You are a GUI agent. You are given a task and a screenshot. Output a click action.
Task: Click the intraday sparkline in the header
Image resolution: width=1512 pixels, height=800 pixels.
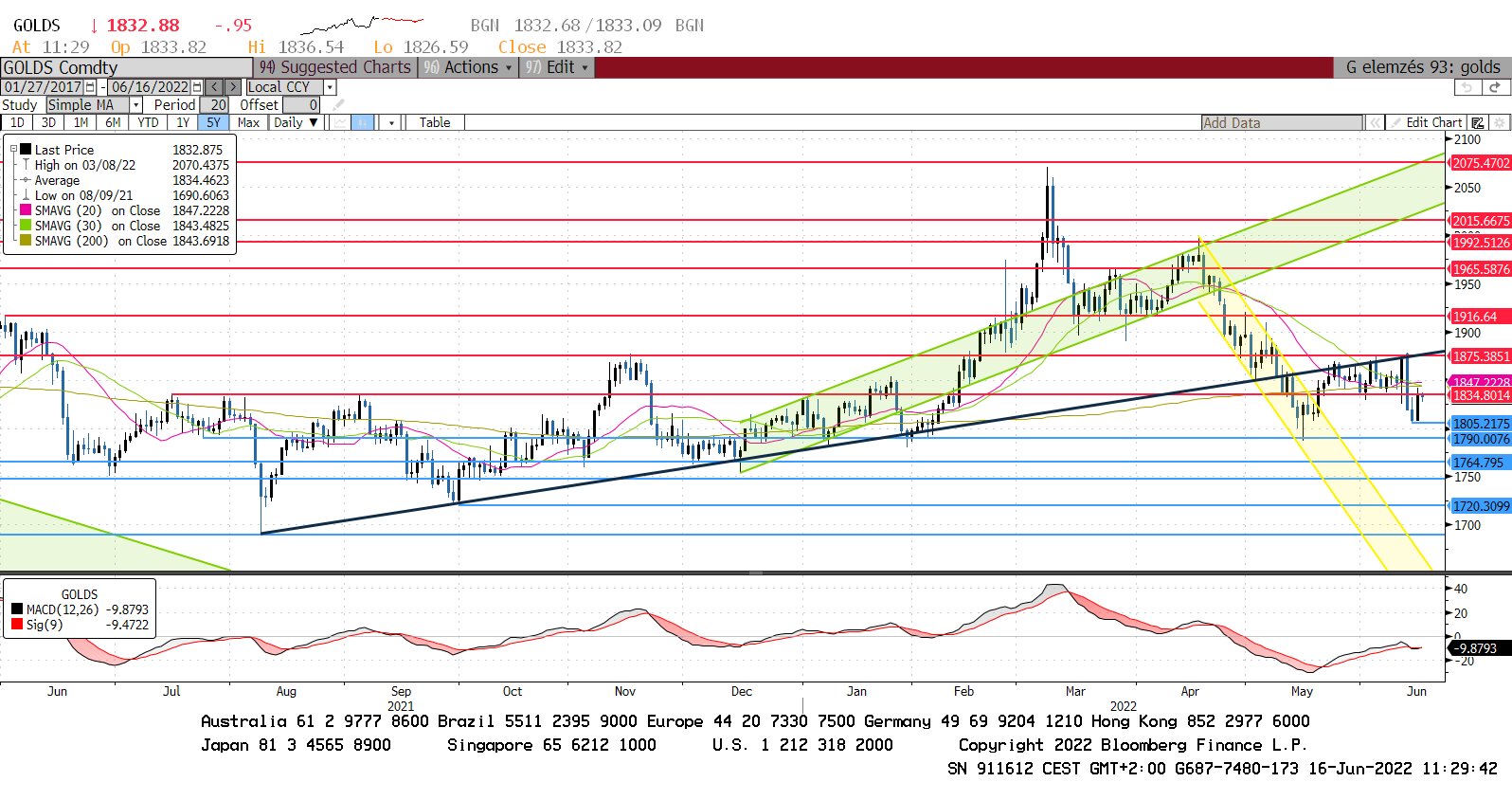click(x=362, y=25)
